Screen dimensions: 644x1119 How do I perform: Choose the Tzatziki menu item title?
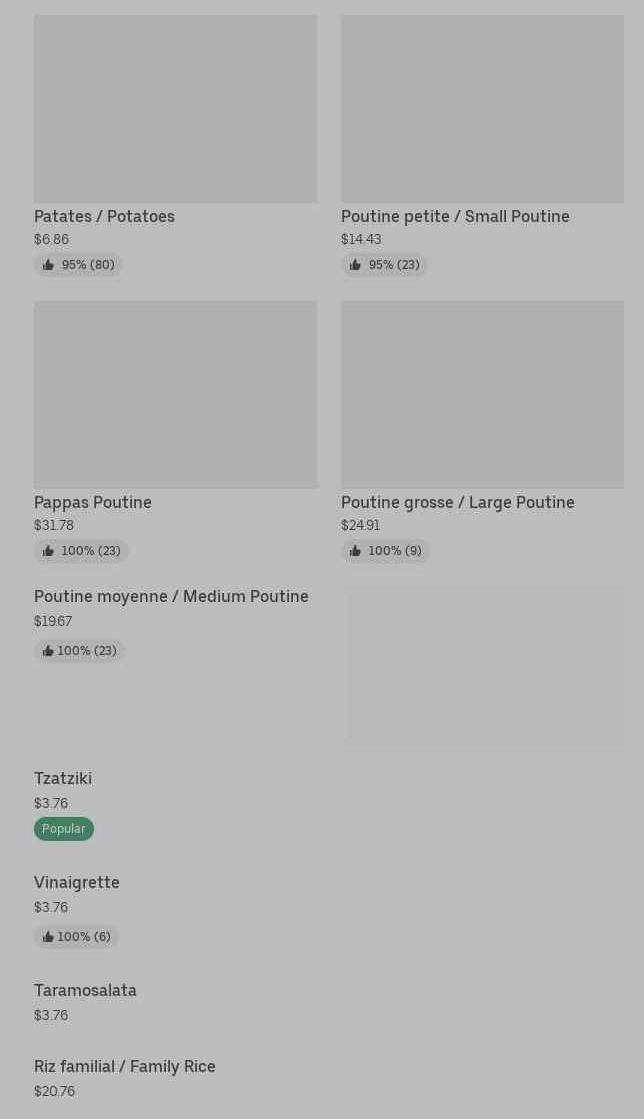(x=63, y=778)
